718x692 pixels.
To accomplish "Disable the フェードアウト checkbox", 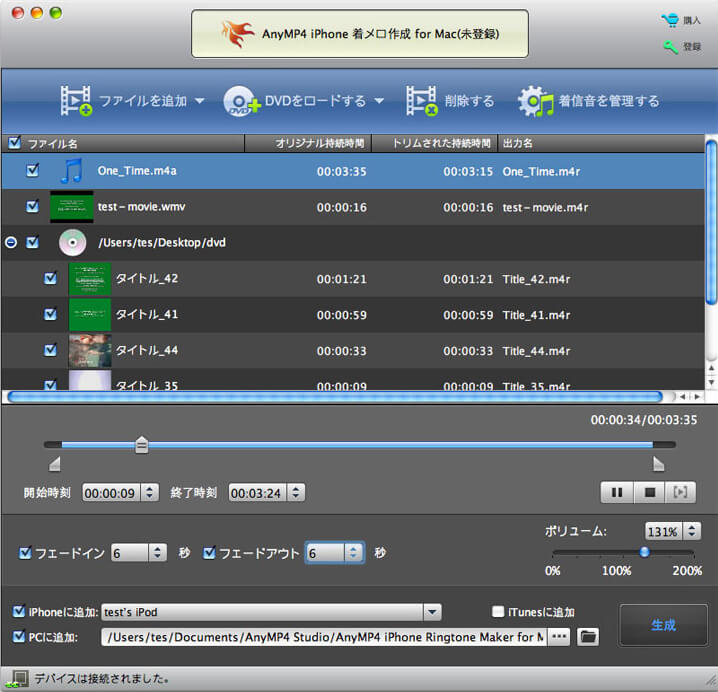I will [209, 553].
